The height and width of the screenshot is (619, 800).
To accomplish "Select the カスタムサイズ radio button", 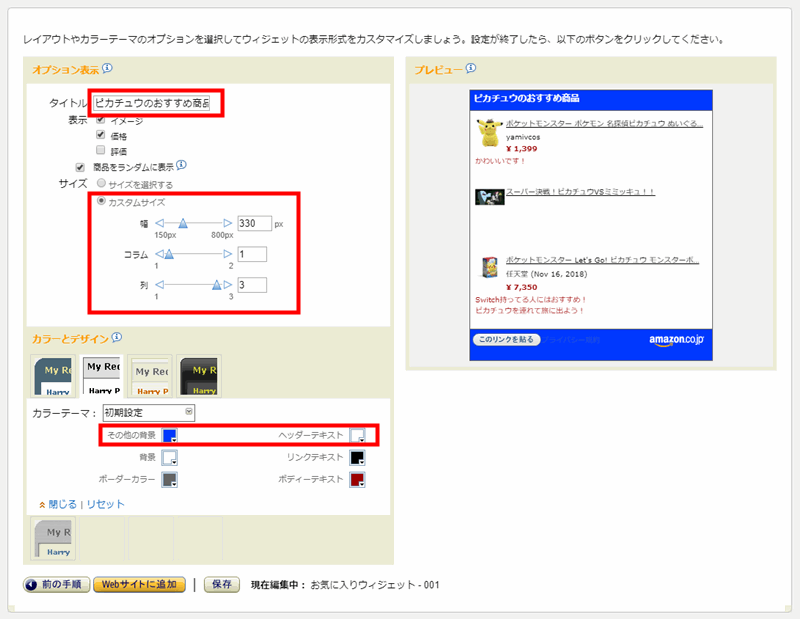I will [x=102, y=201].
